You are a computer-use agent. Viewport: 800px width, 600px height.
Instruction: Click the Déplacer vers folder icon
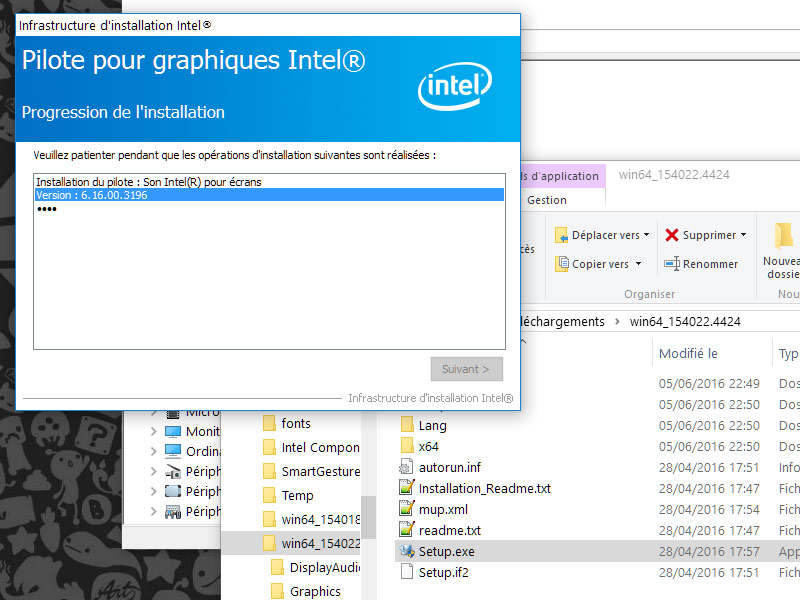561,235
